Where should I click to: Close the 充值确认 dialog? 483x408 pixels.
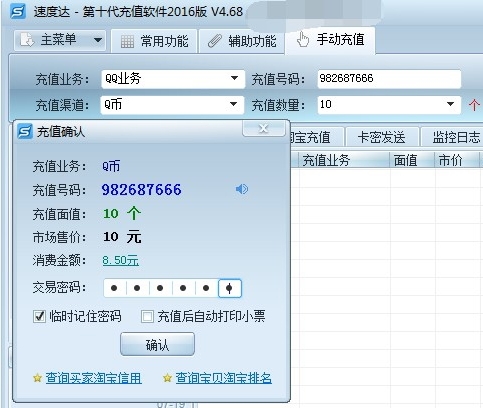(x=264, y=128)
